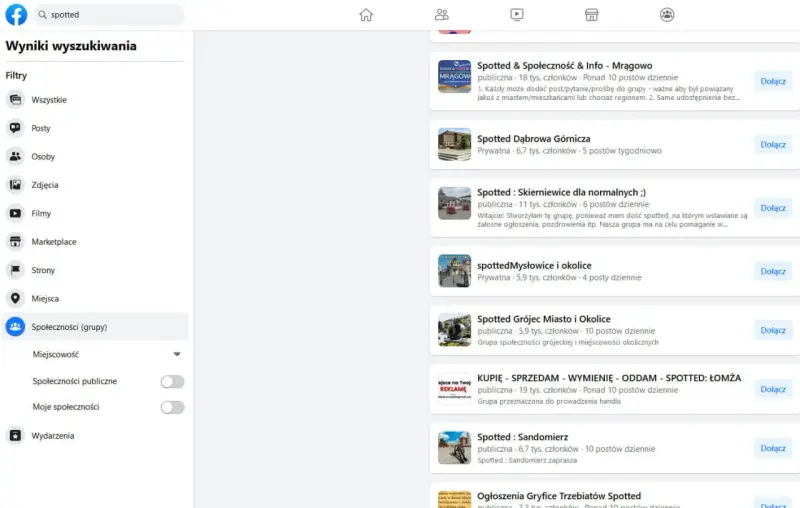This screenshot has width=800, height=508.
Task: Click the Zdjęcia photo icon
Action: [15, 185]
